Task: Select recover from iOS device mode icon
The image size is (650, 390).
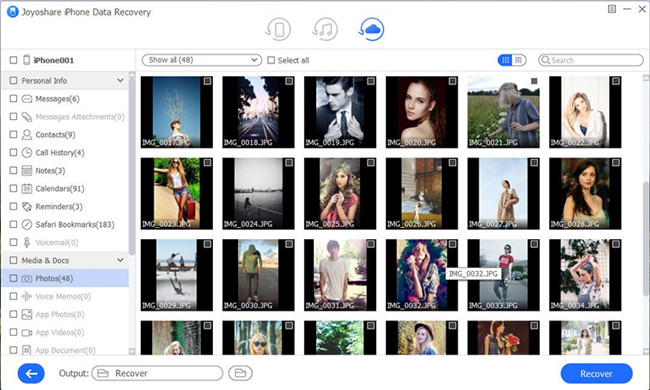Action: [x=278, y=29]
